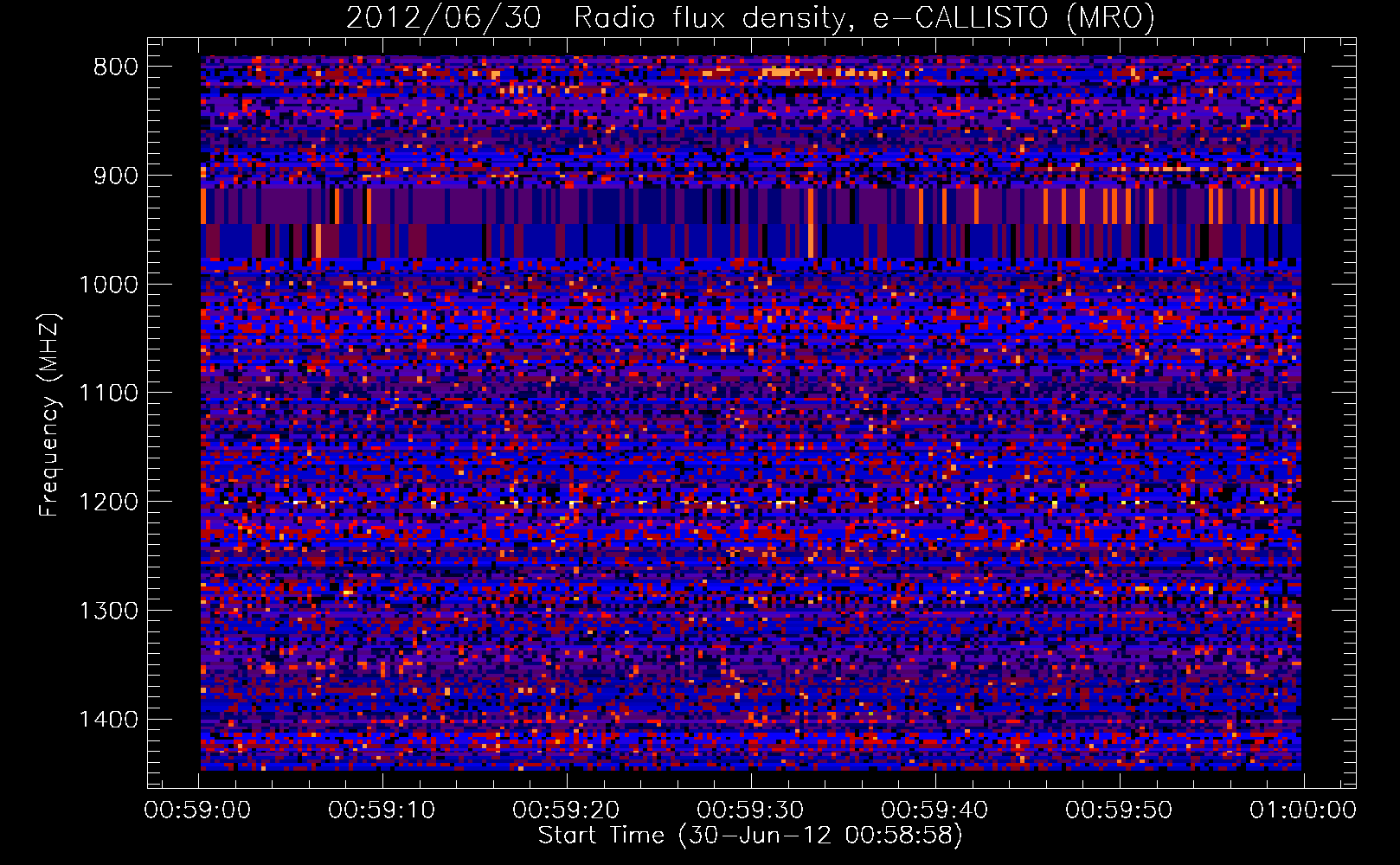The image size is (1400, 865).
Task: Select the '1400' frequency axis label
Action: click(109, 720)
